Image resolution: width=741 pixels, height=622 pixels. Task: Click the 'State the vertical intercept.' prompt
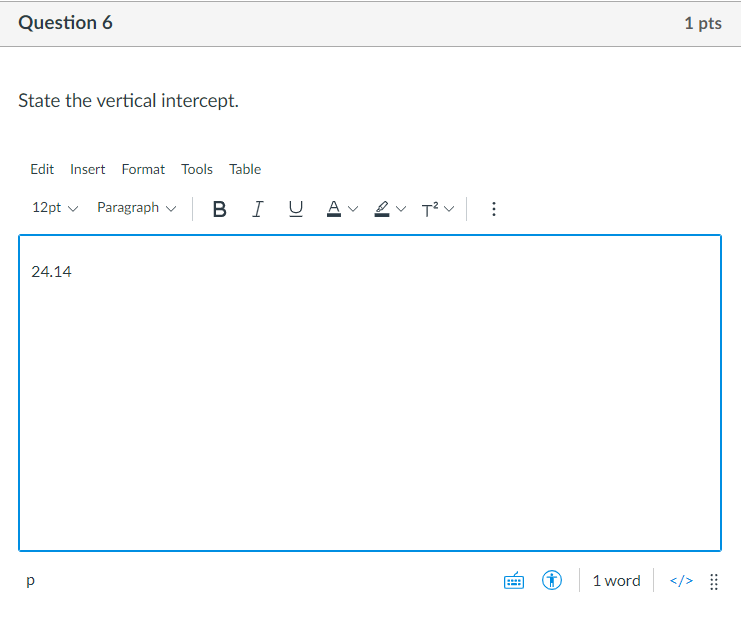(129, 101)
